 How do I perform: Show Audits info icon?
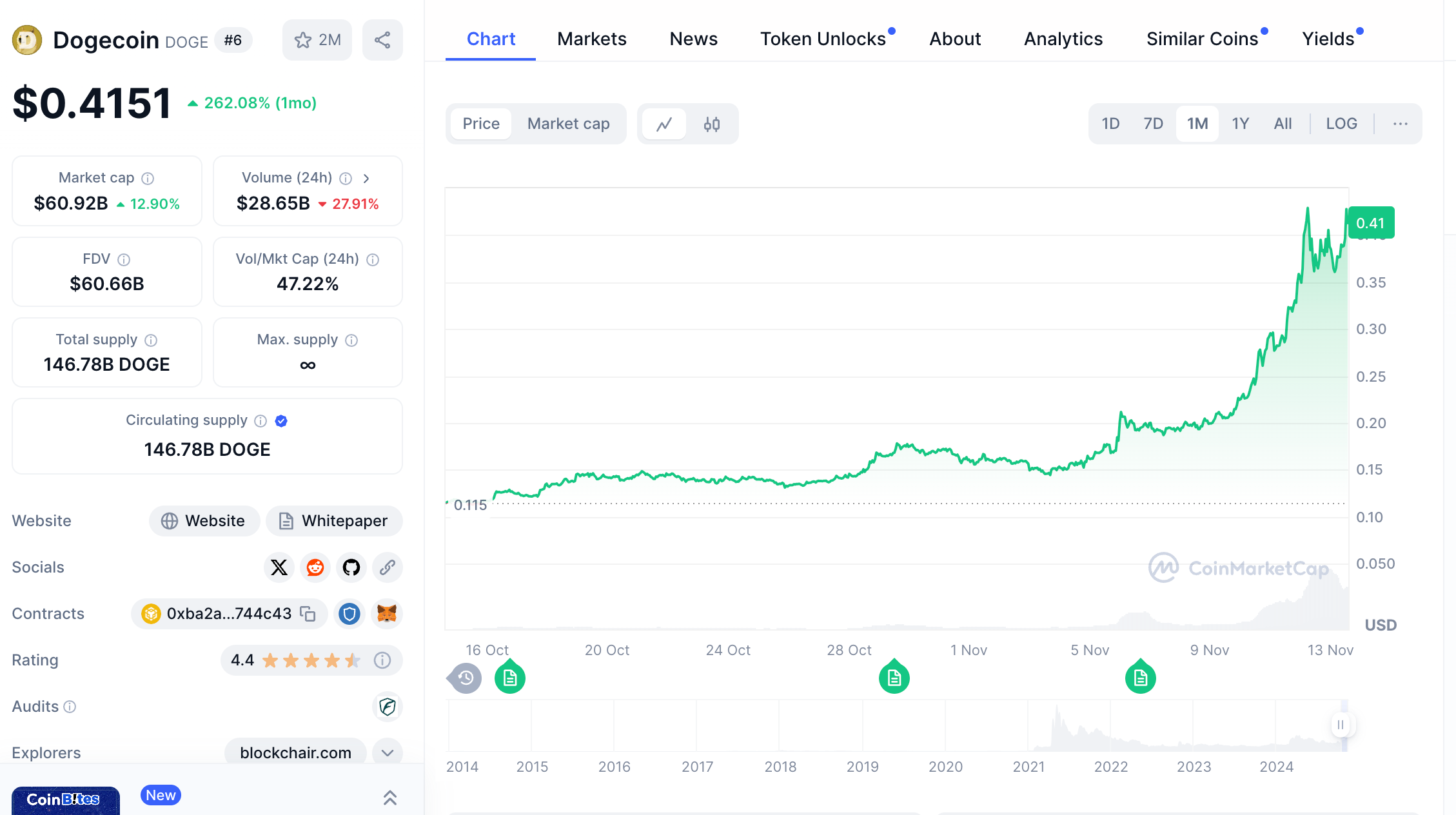(x=70, y=707)
